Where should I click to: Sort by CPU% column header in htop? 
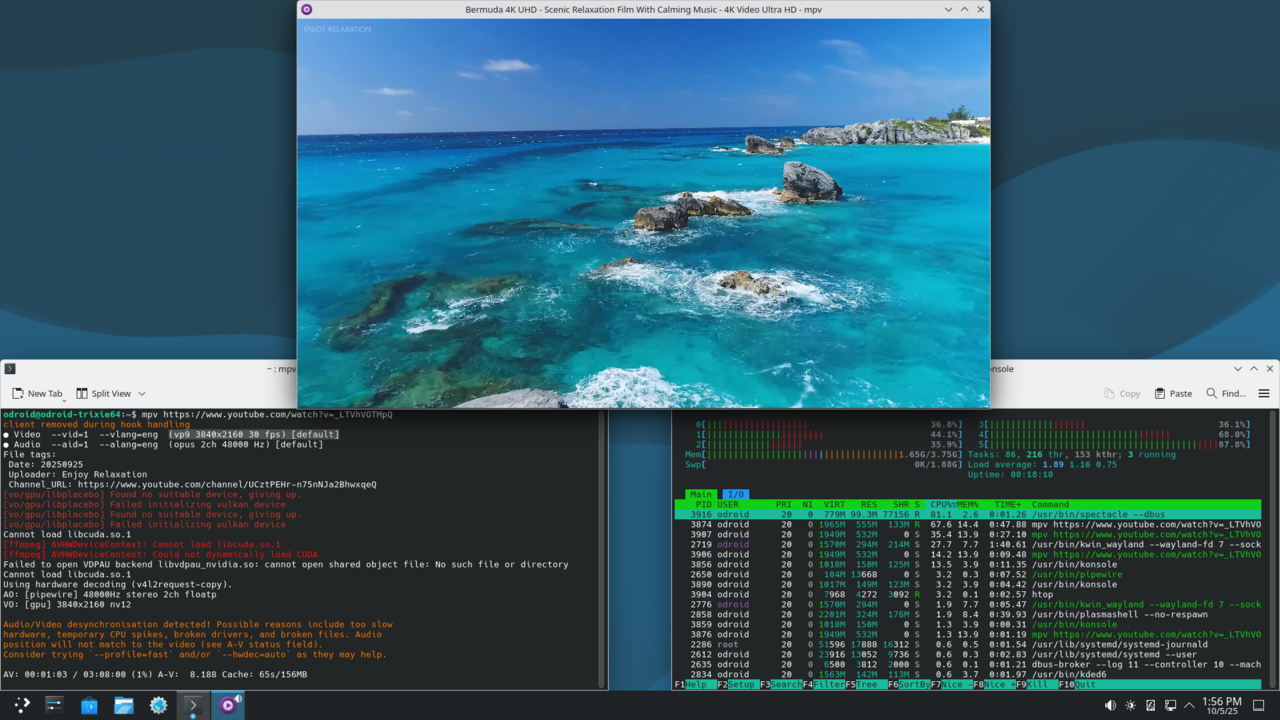click(942, 505)
